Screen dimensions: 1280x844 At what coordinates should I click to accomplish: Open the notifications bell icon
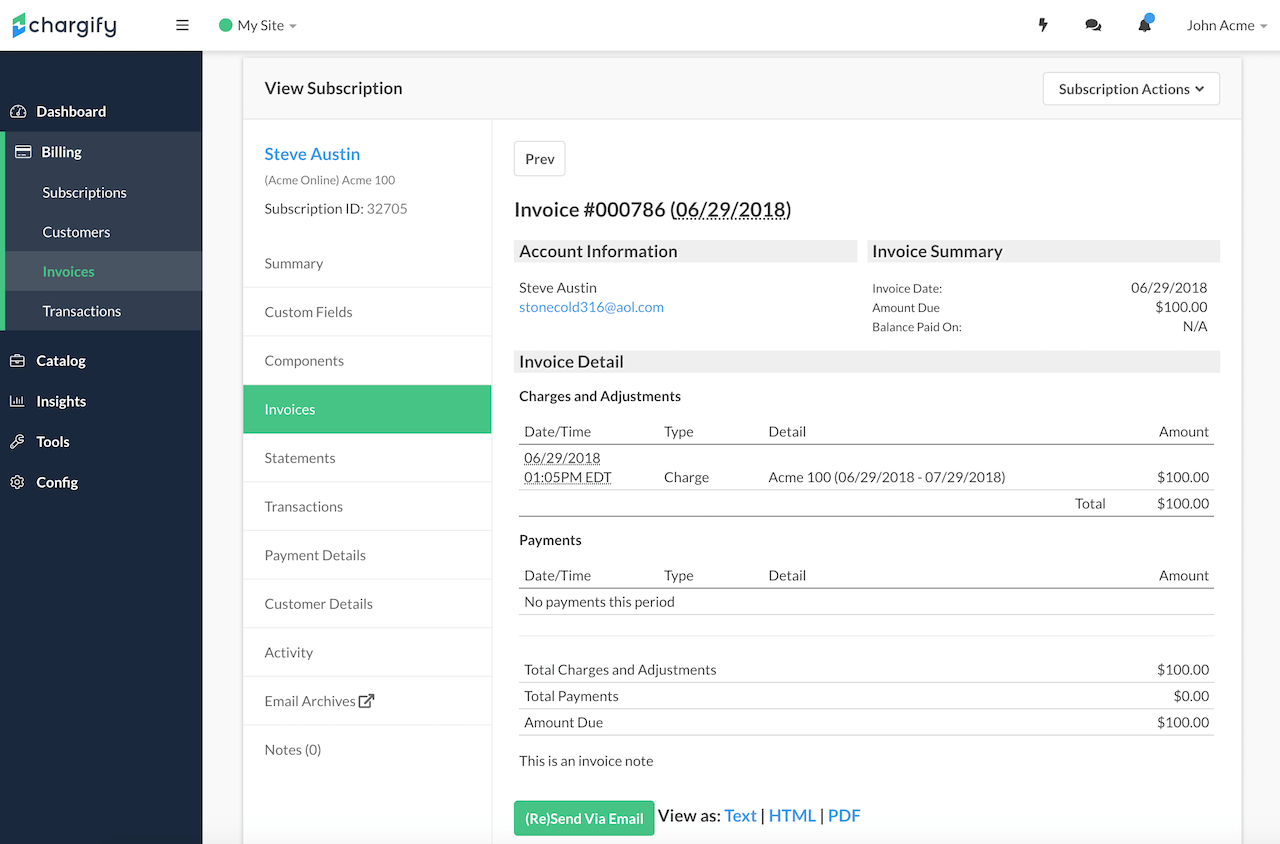(x=1145, y=24)
